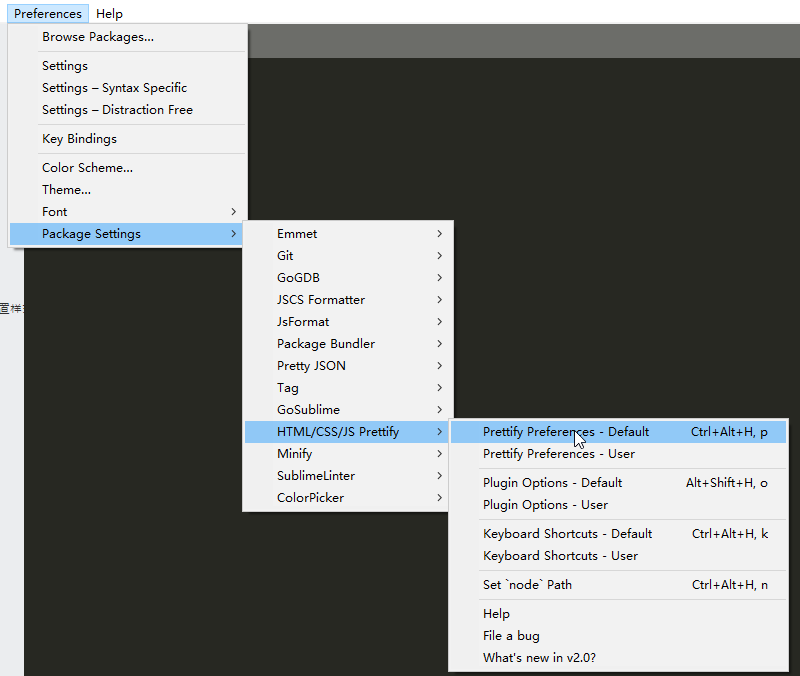This screenshot has width=800, height=676.
Task: Open Prettify Preferences - User
Action: pyautogui.click(x=558, y=454)
